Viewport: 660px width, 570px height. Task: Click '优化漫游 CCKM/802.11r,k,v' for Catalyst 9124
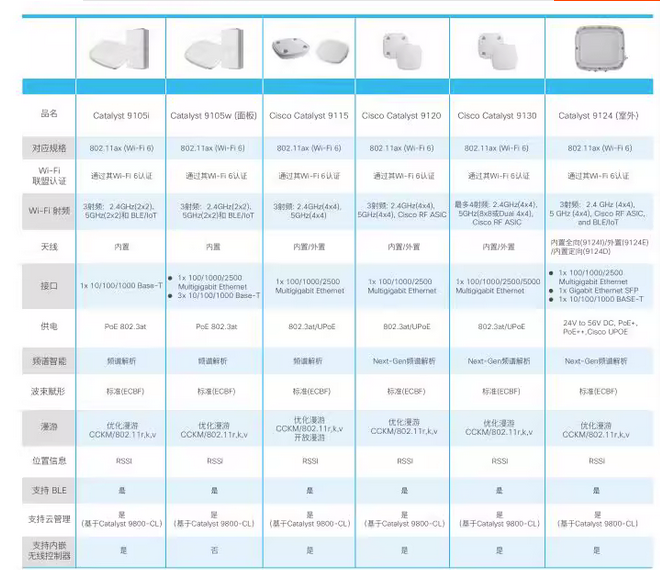tap(596, 430)
